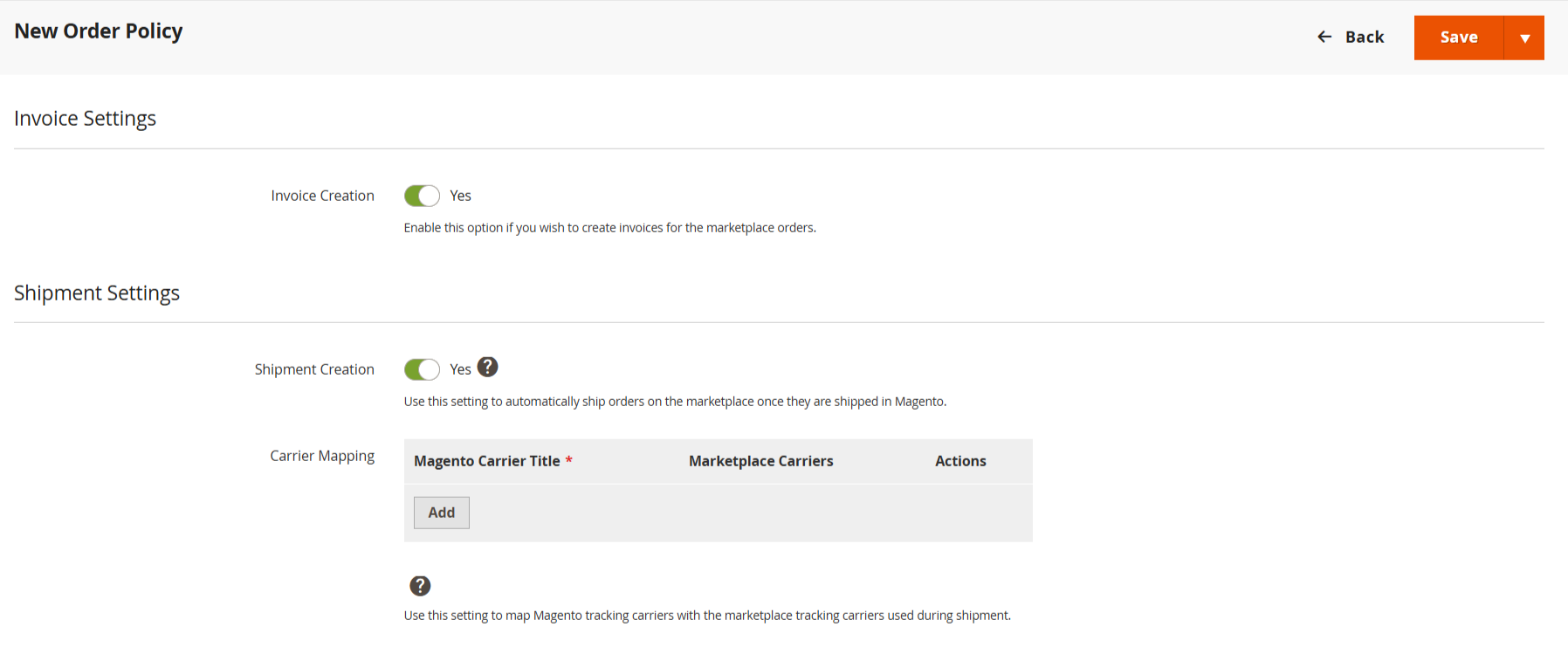This screenshot has height=654, width=1568.
Task: Click the Actions column header
Action: coord(960,461)
